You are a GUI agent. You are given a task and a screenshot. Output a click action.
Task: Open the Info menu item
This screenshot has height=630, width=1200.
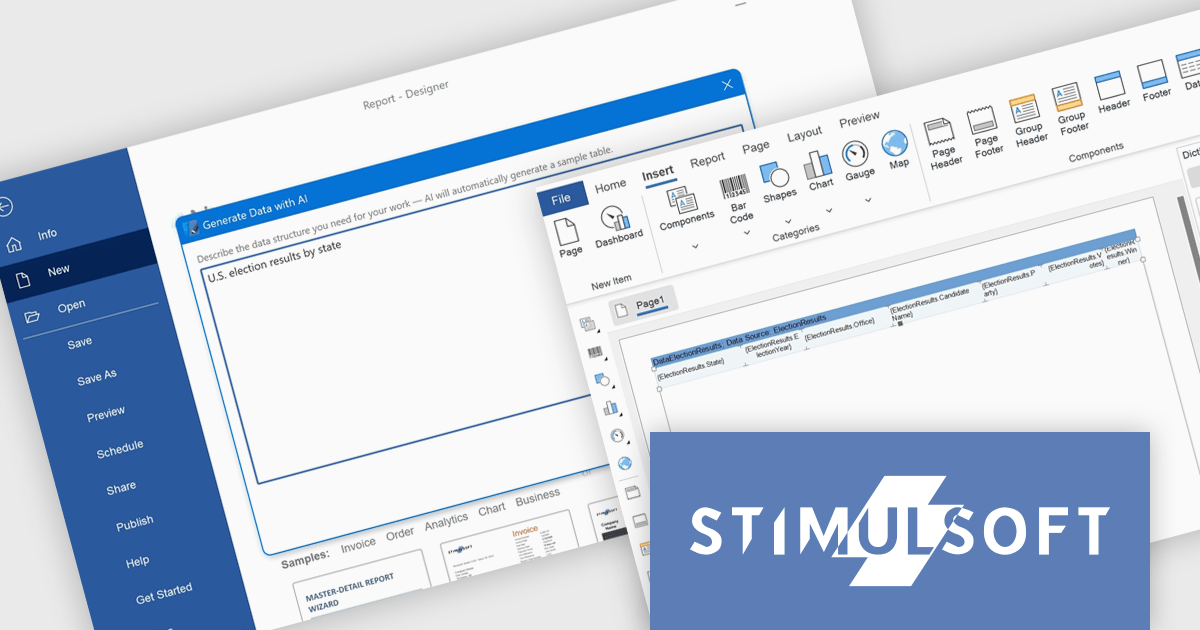(x=47, y=235)
